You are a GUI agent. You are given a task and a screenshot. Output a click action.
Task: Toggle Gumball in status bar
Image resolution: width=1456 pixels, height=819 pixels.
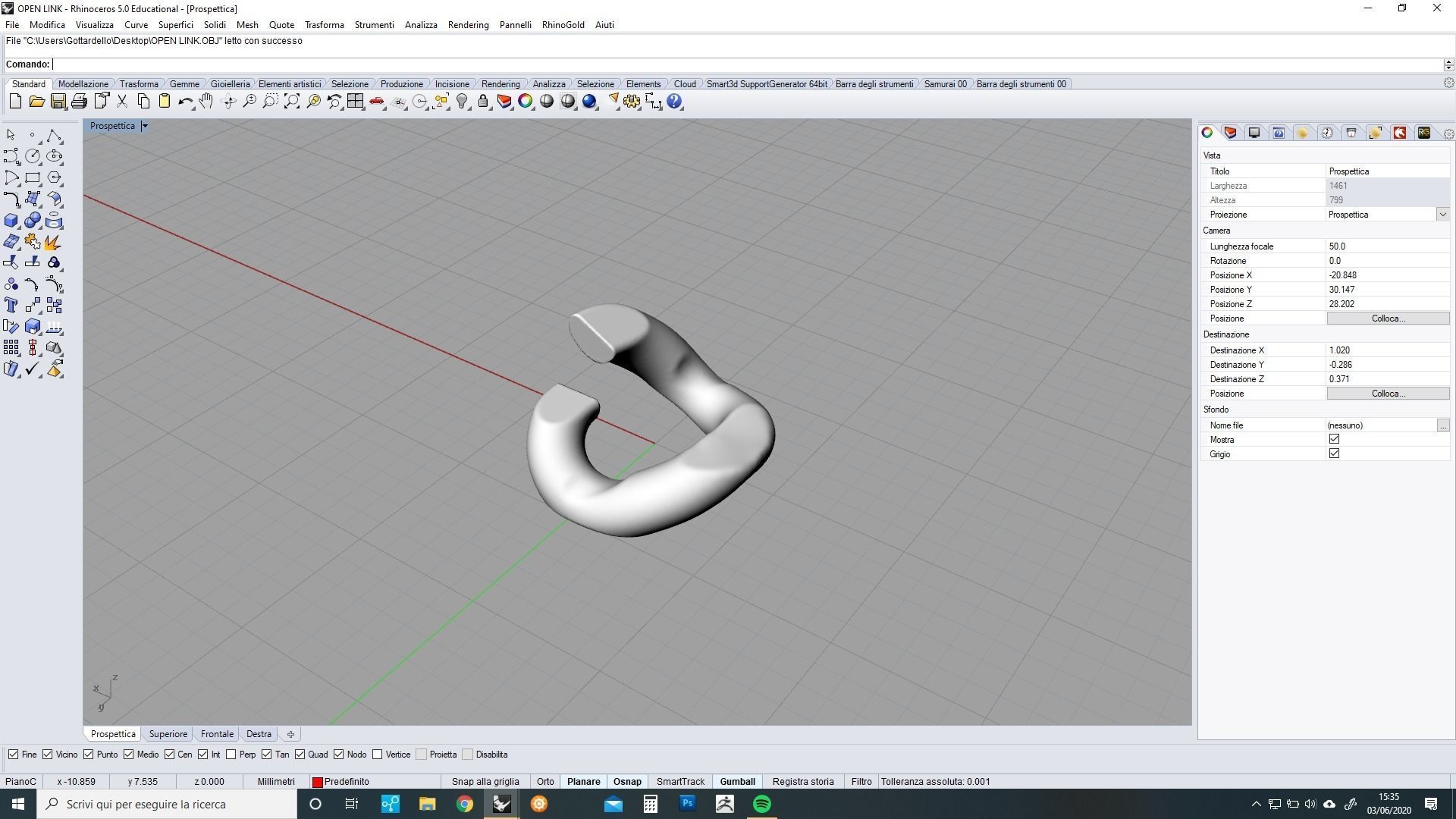[x=737, y=782]
